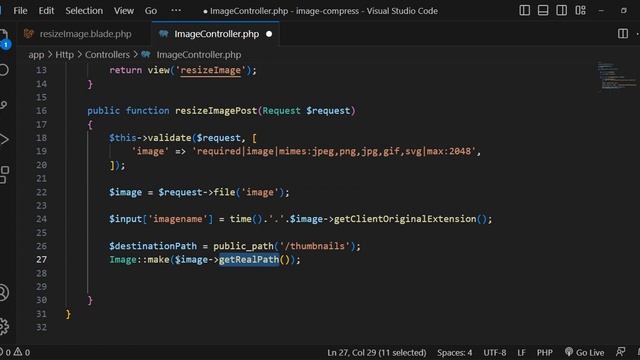Open the Manage gear menu
The width and height of the screenshot is (640, 360).
(4, 327)
